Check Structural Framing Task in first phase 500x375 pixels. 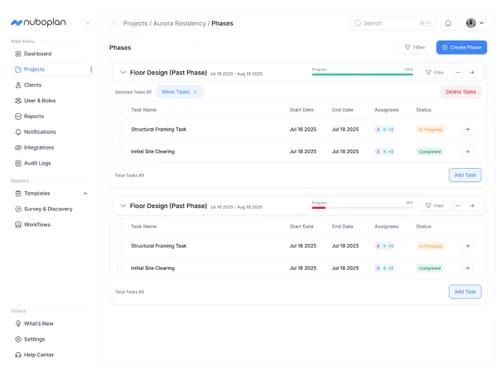coord(119,129)
